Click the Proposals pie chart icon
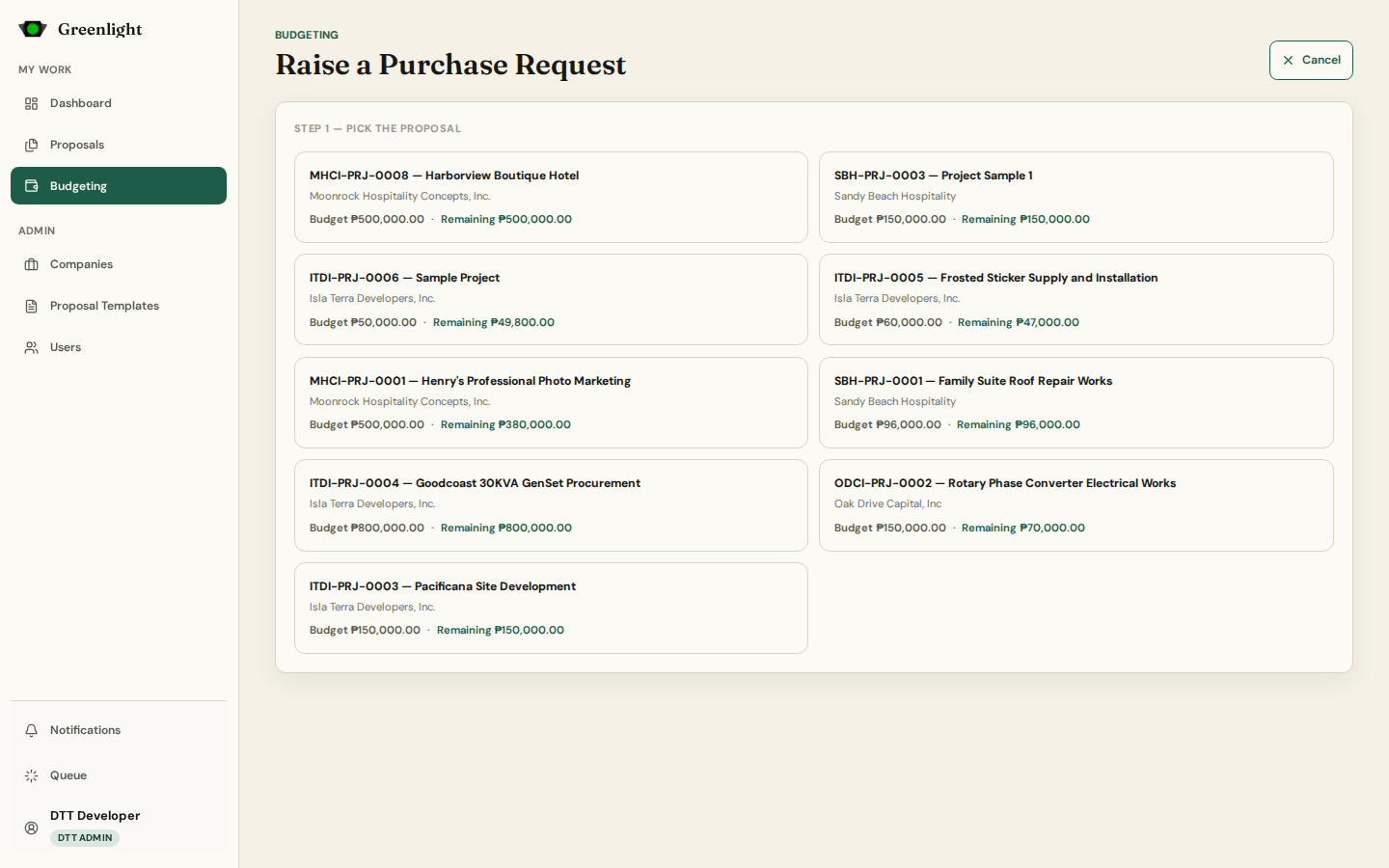This screenshot has height=868, width=1389. (32, 145)
